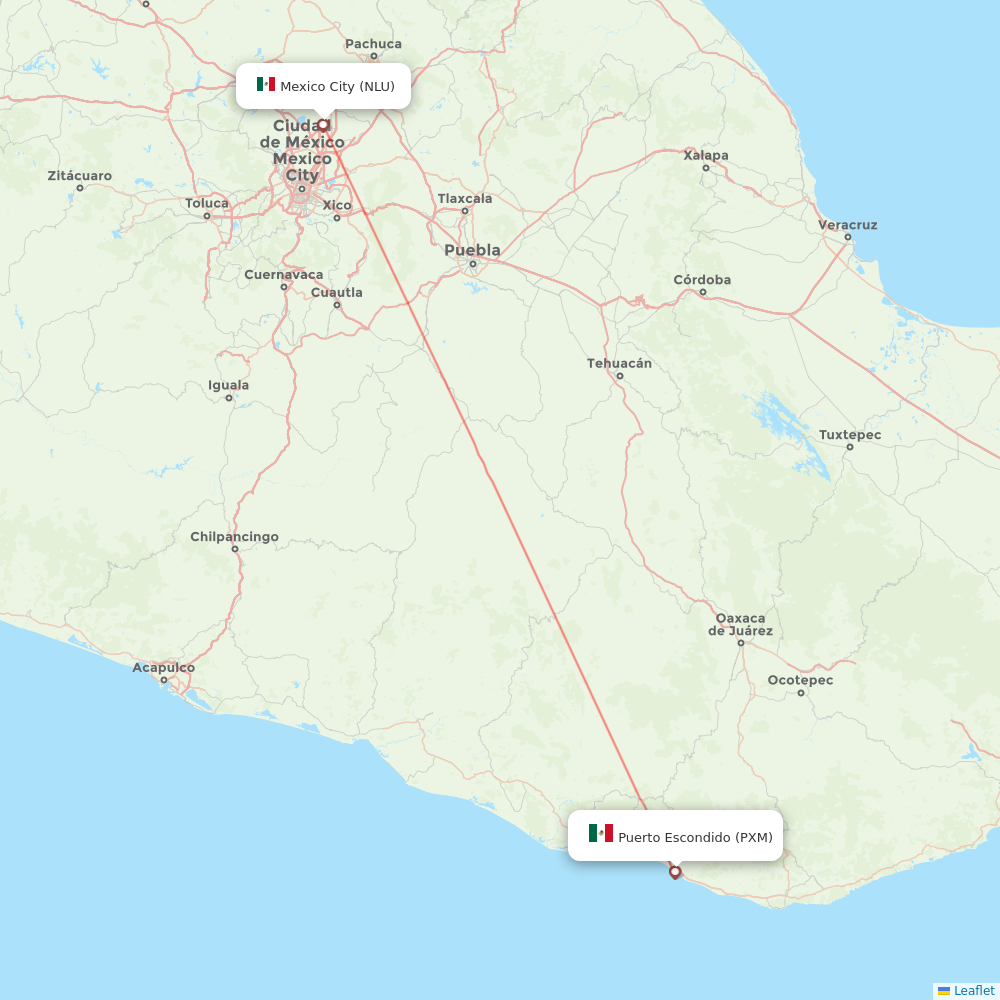Select the Pachuca city label
The height and width of the screenshot is (1000, 1000).
click(x=372, y=45)
